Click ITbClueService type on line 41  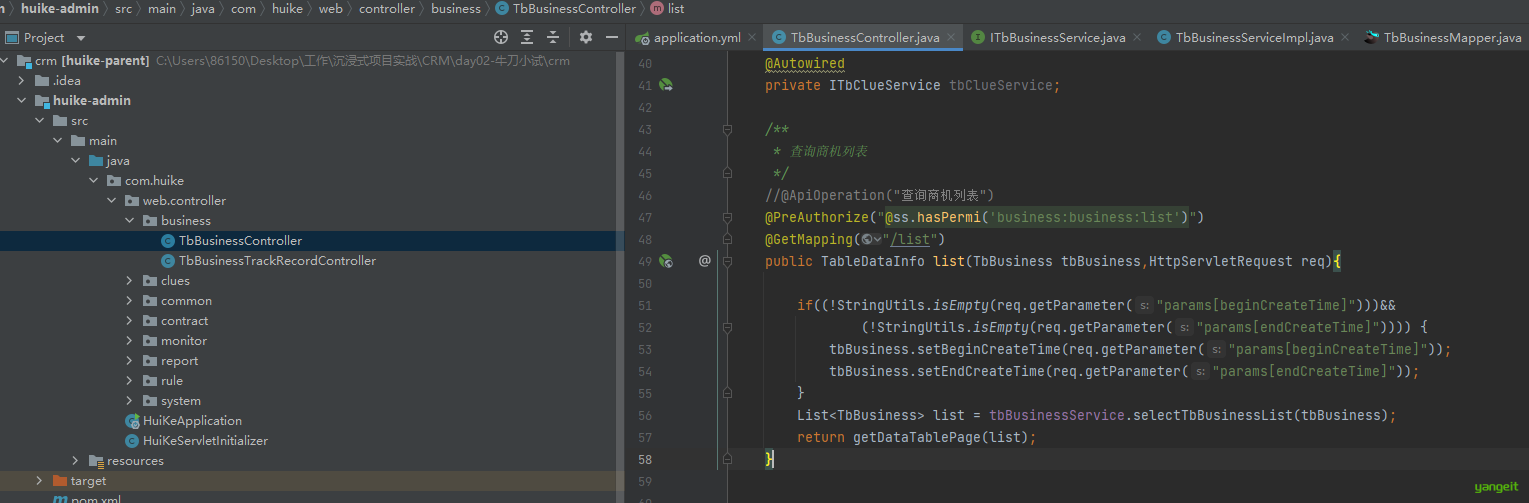[x=885, y=85]
